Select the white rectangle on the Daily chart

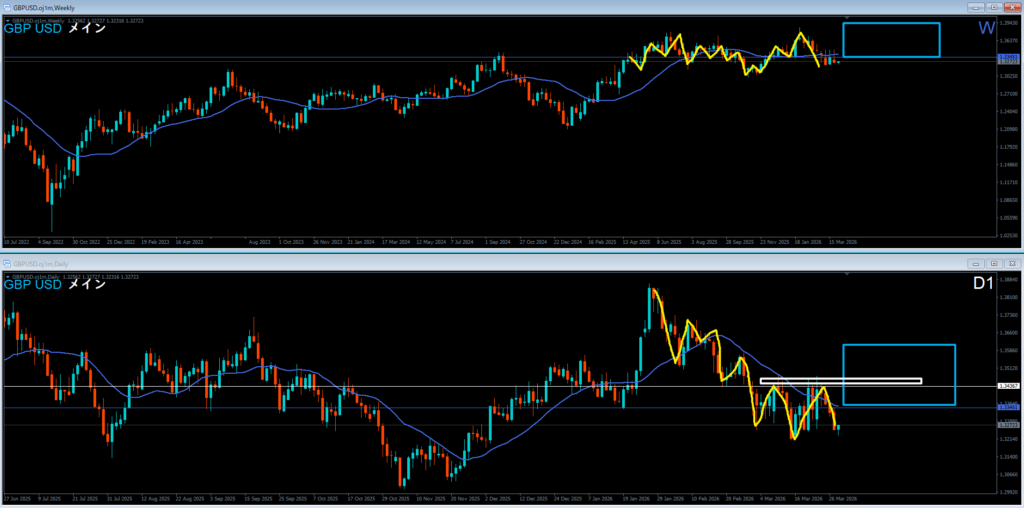click(840, 380)
